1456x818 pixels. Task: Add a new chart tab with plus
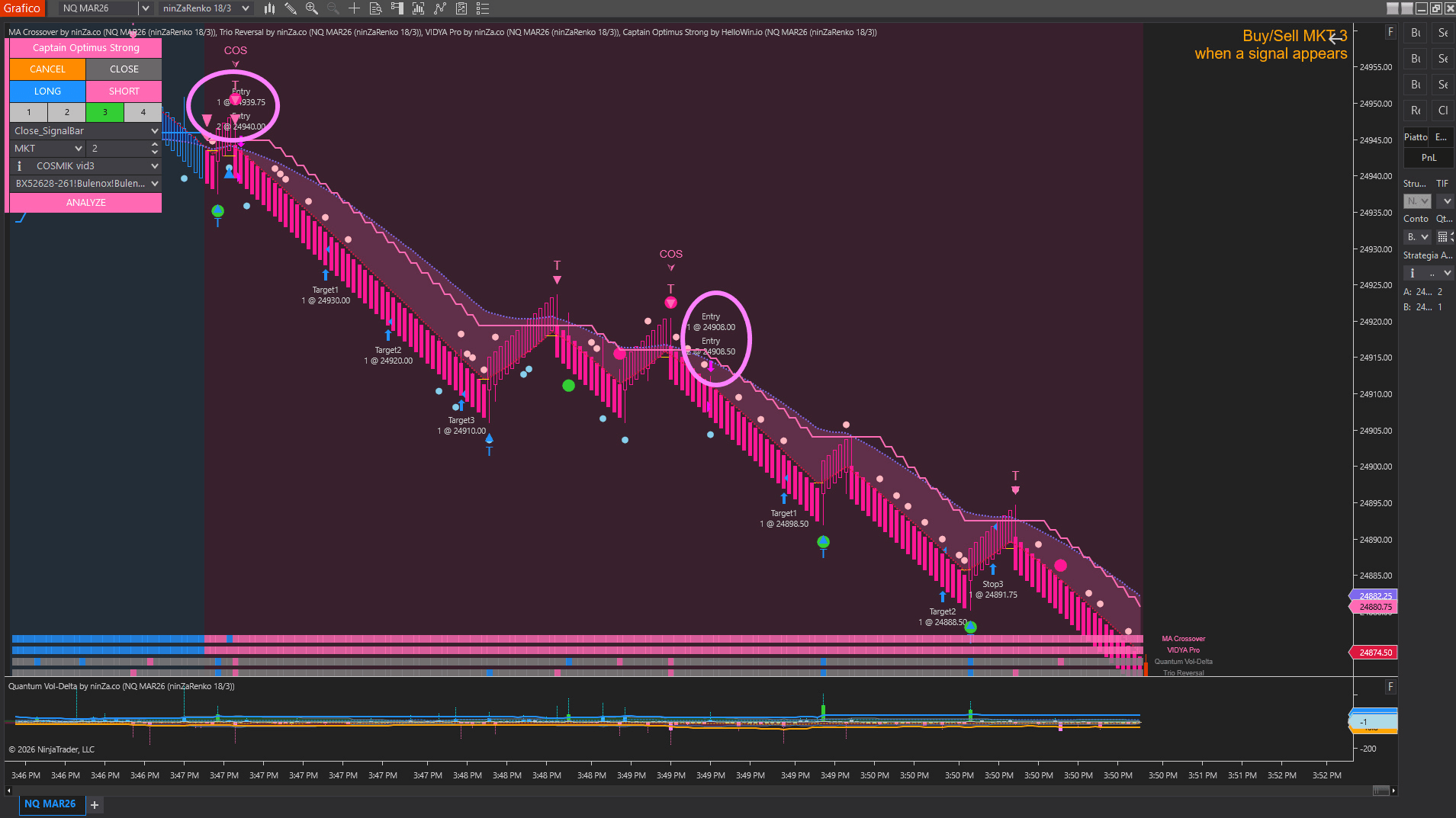tap(95, 805)
